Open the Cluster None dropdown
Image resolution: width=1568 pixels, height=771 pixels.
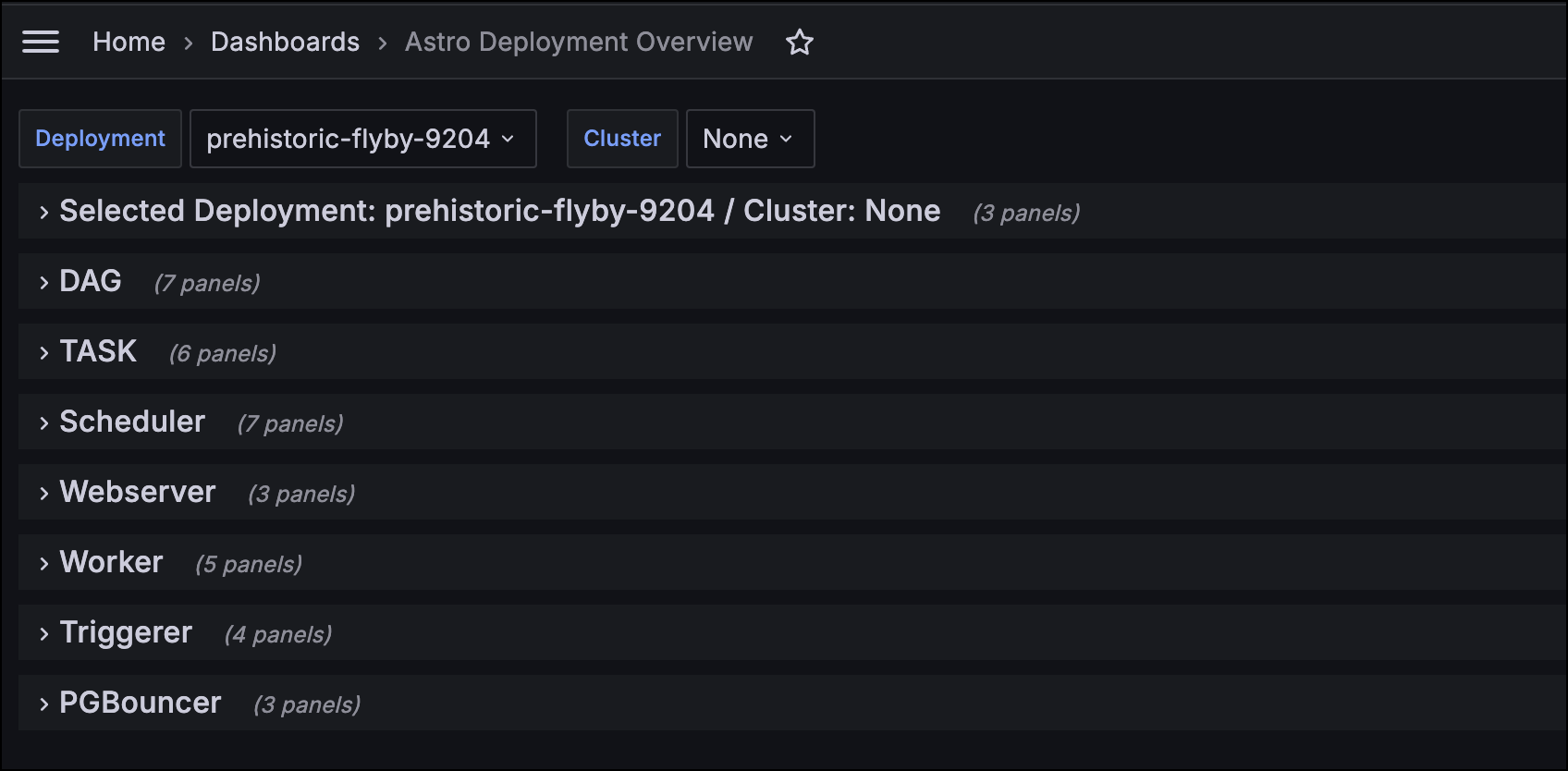click(x=750, y=139)
